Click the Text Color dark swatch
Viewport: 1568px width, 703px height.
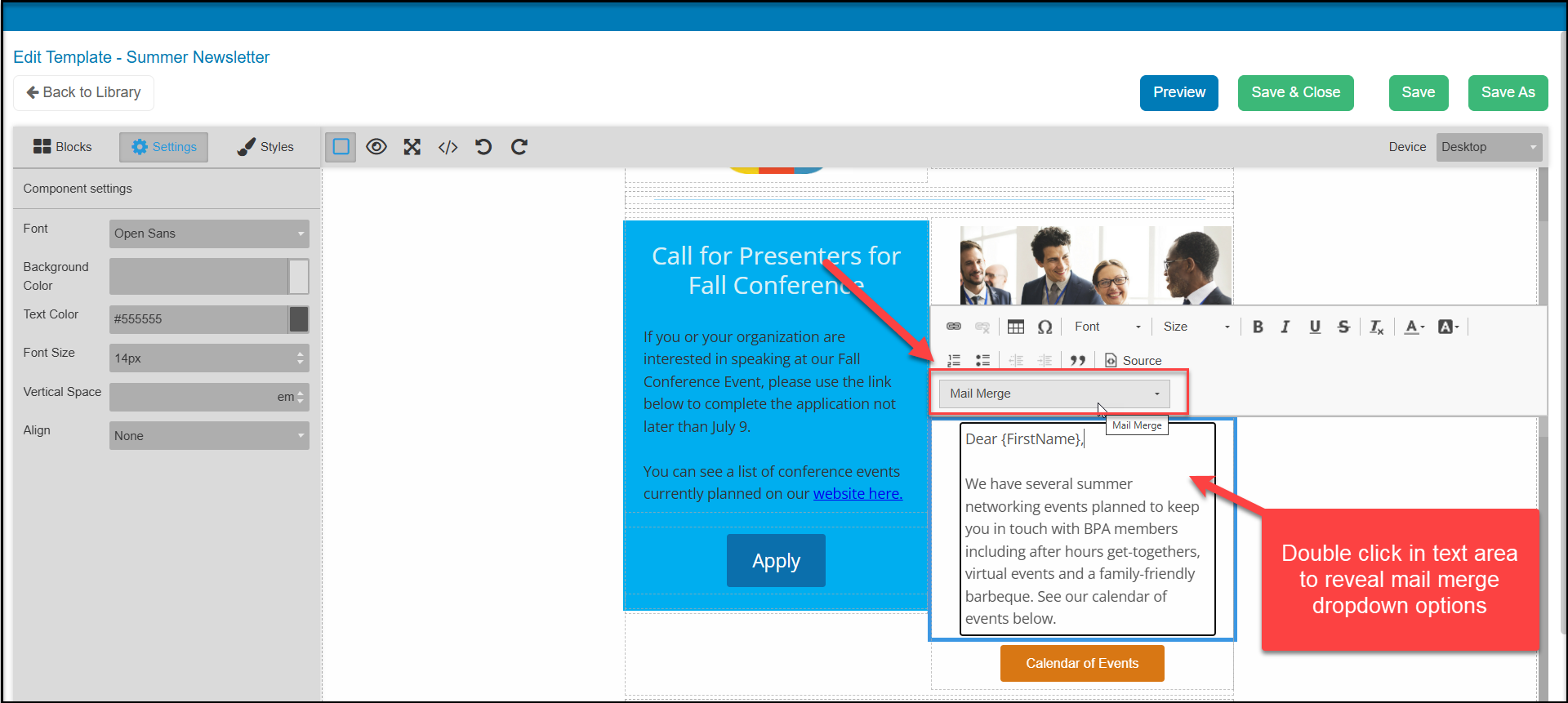[x=299, y=319]
